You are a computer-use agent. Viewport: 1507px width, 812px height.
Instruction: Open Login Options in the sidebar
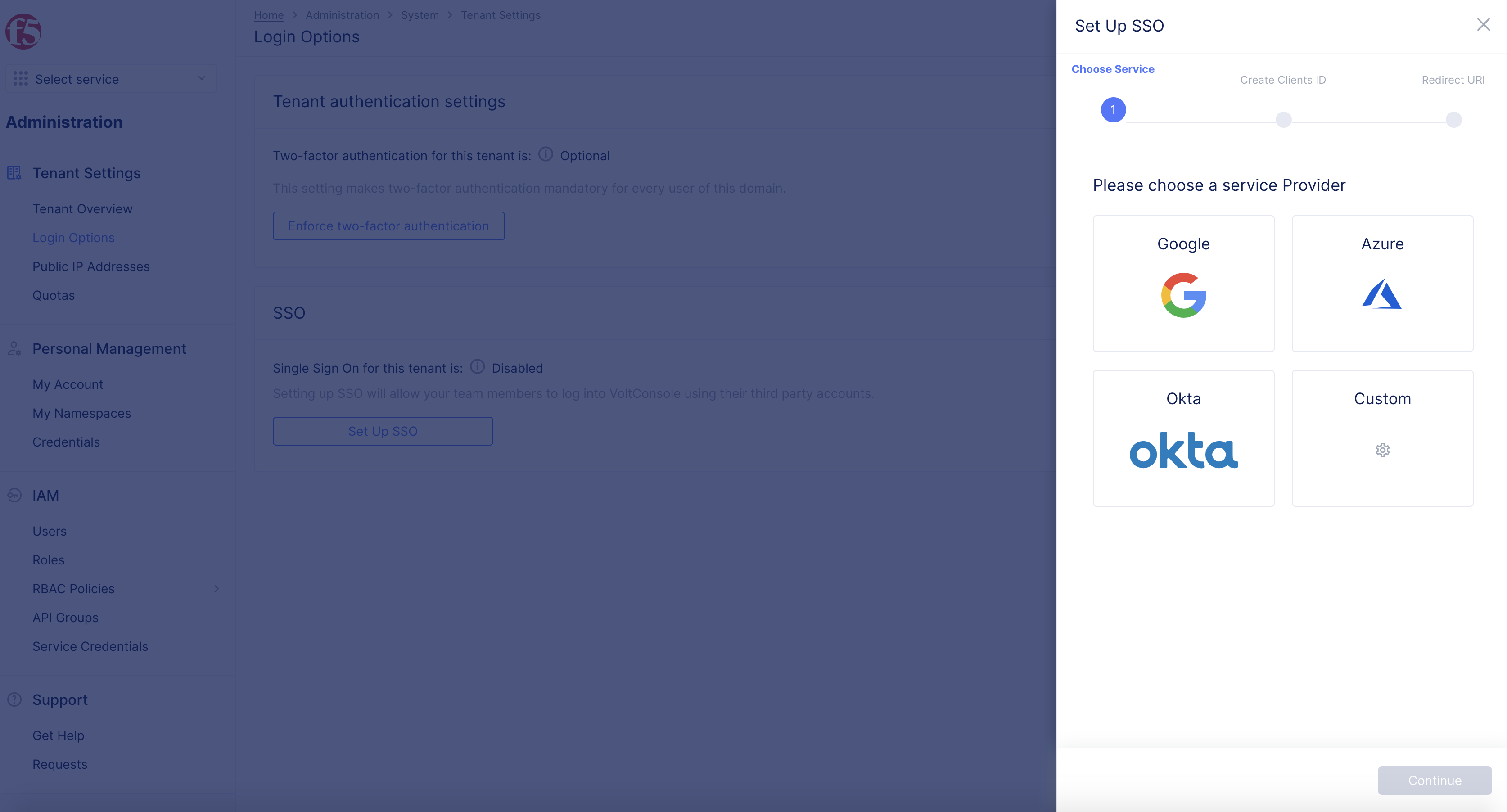click(74, 238)
